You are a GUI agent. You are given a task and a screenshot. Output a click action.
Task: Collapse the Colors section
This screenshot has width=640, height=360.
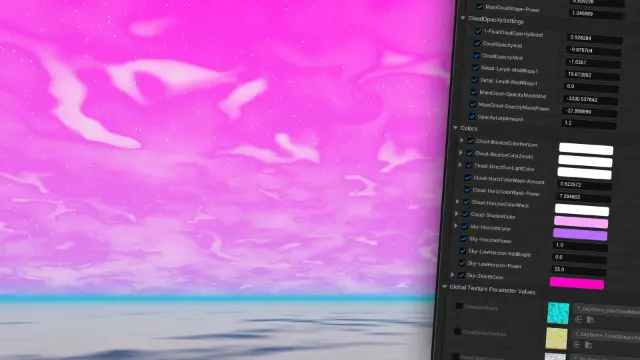coord(455,128)
